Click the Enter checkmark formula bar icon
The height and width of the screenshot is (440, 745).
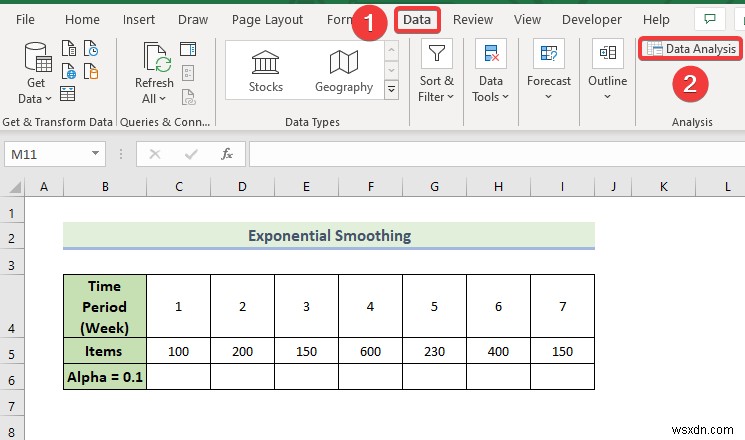click(191, 154)
